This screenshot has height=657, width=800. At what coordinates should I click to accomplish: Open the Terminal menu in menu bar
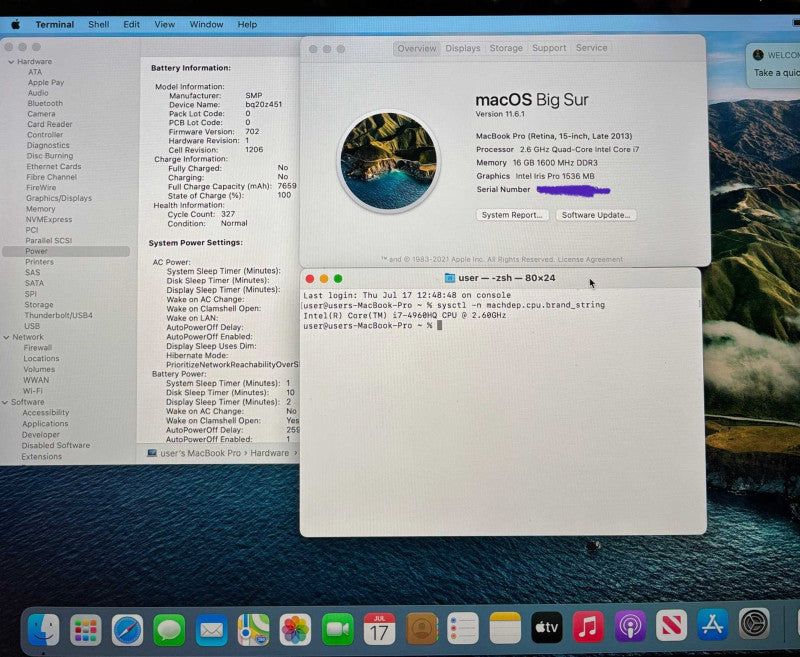(x=55, y=24)
